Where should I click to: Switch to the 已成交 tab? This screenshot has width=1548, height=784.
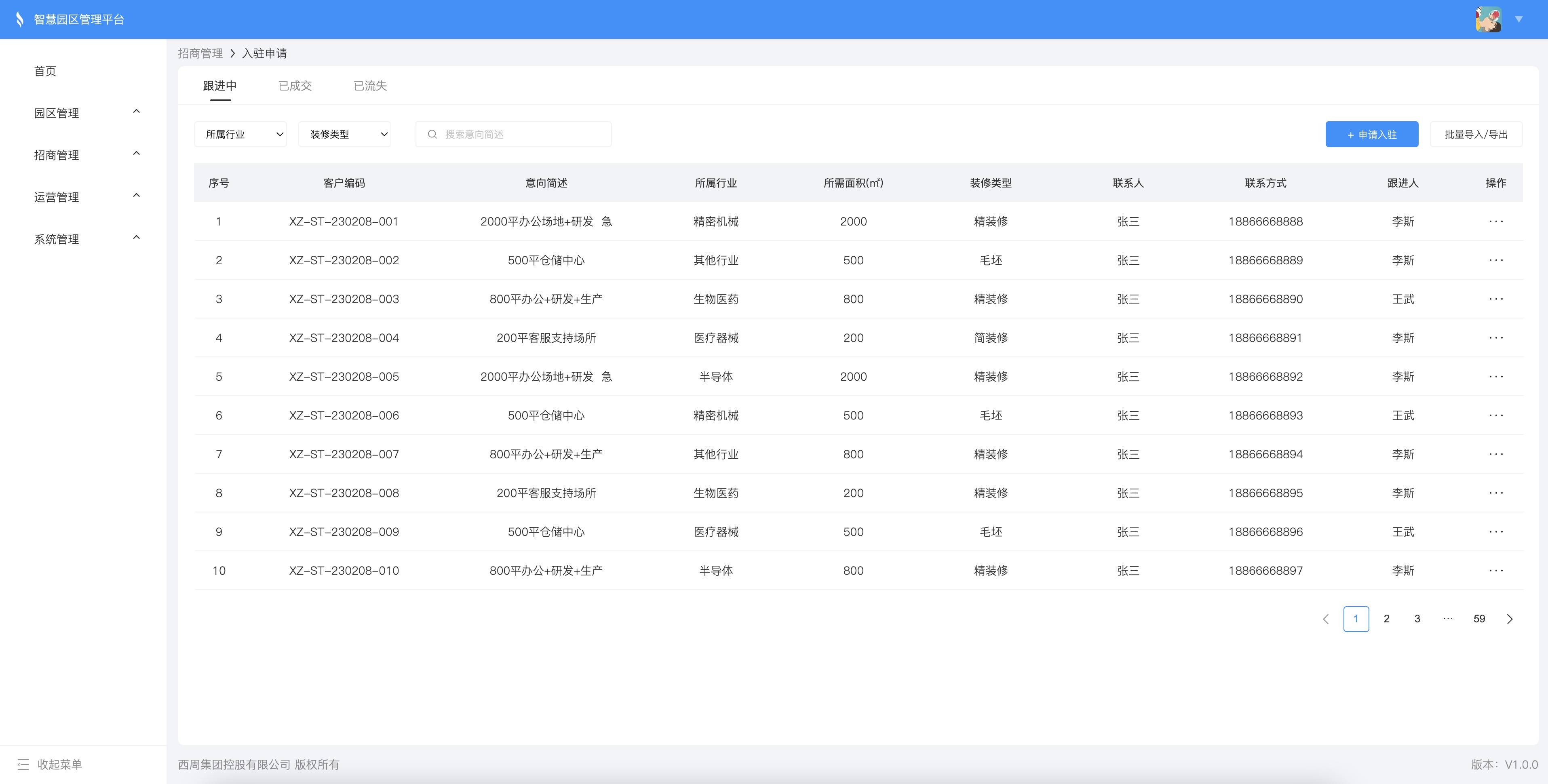(x=295, y=86)
